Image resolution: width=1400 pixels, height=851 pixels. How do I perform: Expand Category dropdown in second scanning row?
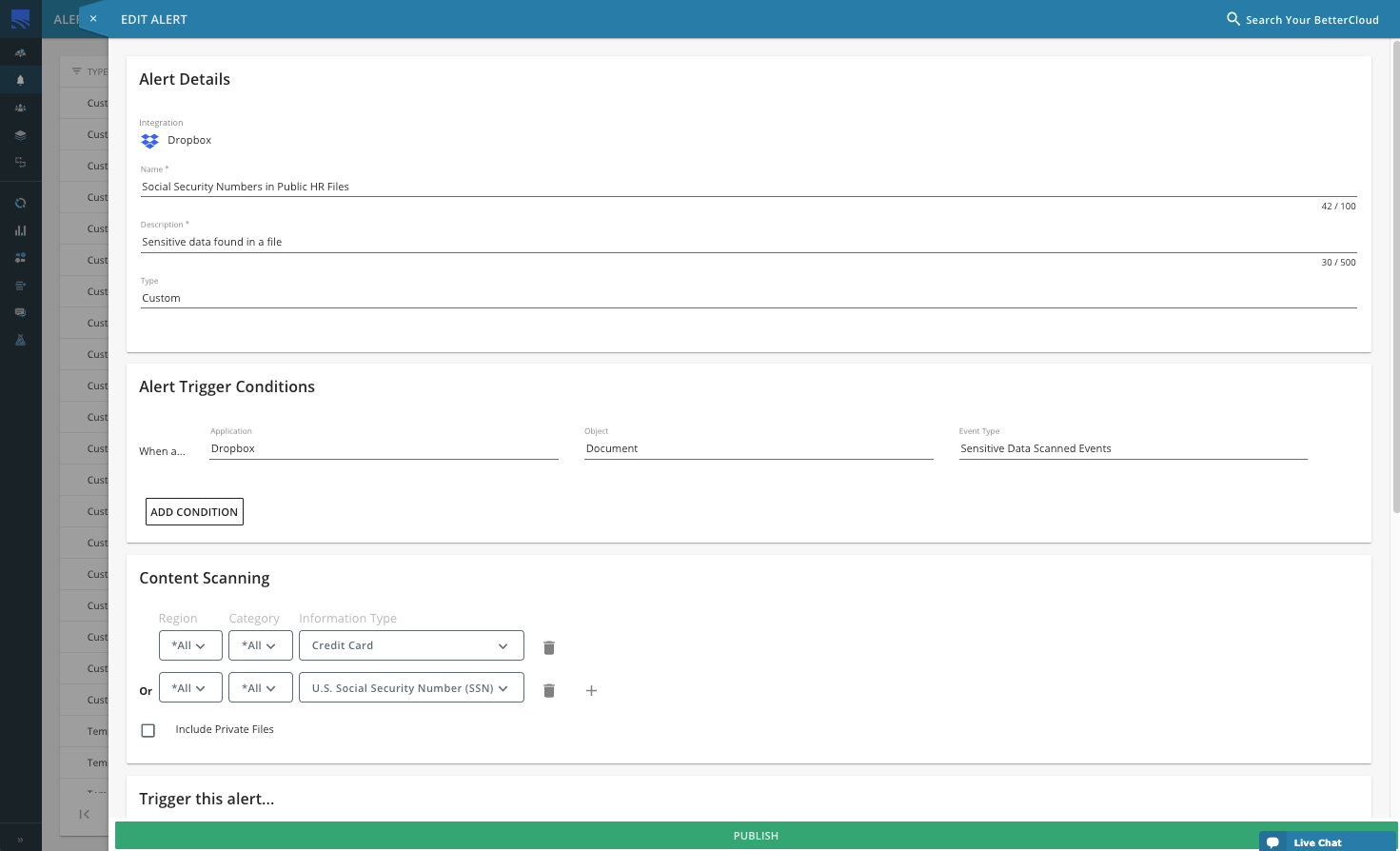[260, 688]
